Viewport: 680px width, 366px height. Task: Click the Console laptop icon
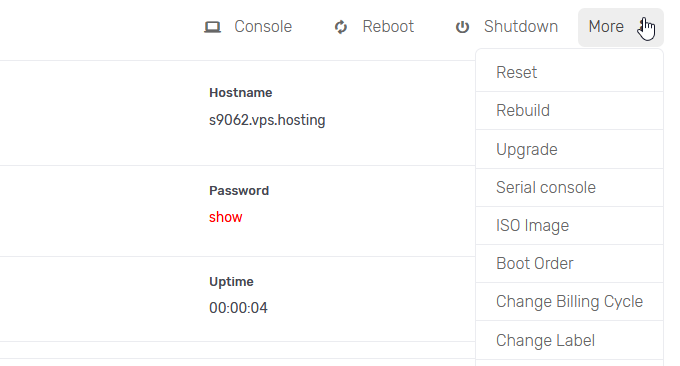tap(212, 27)
